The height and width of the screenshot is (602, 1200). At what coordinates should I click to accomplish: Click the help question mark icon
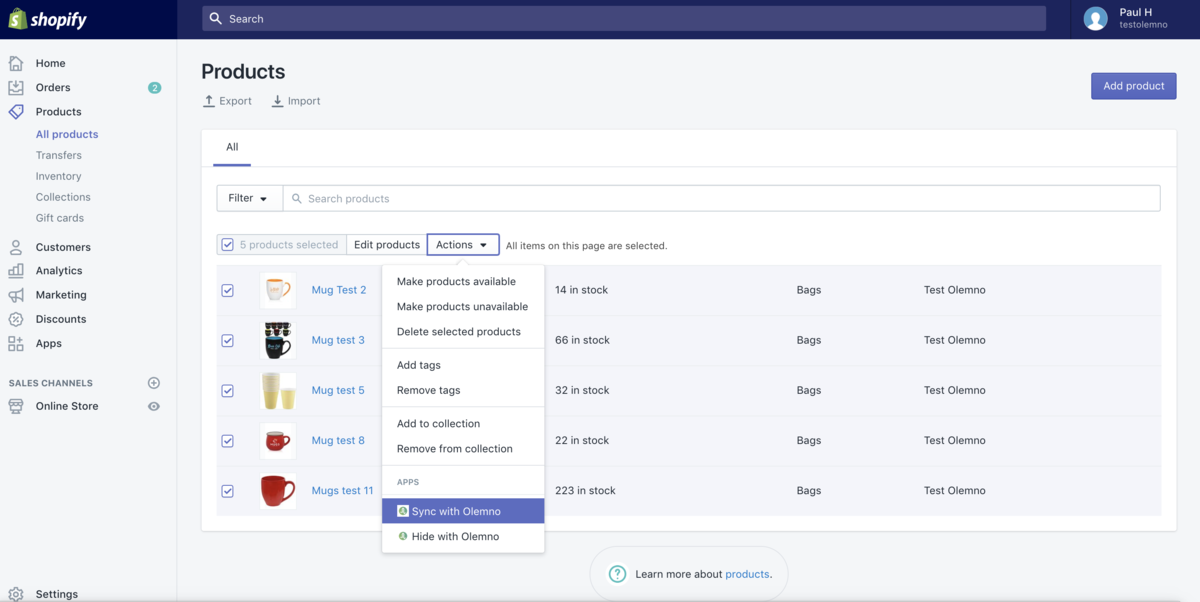618,574
